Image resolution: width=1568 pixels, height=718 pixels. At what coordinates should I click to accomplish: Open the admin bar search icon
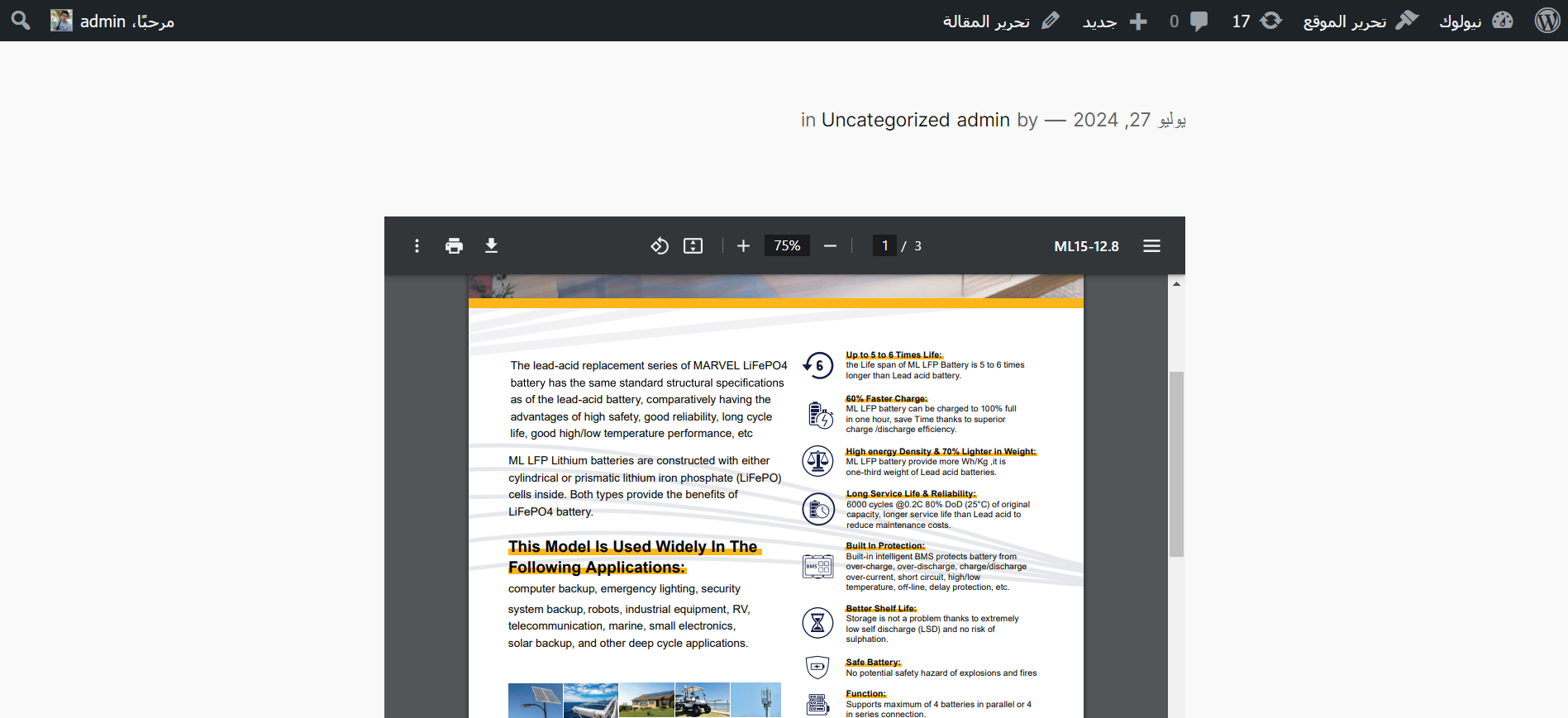click(21, 21)
